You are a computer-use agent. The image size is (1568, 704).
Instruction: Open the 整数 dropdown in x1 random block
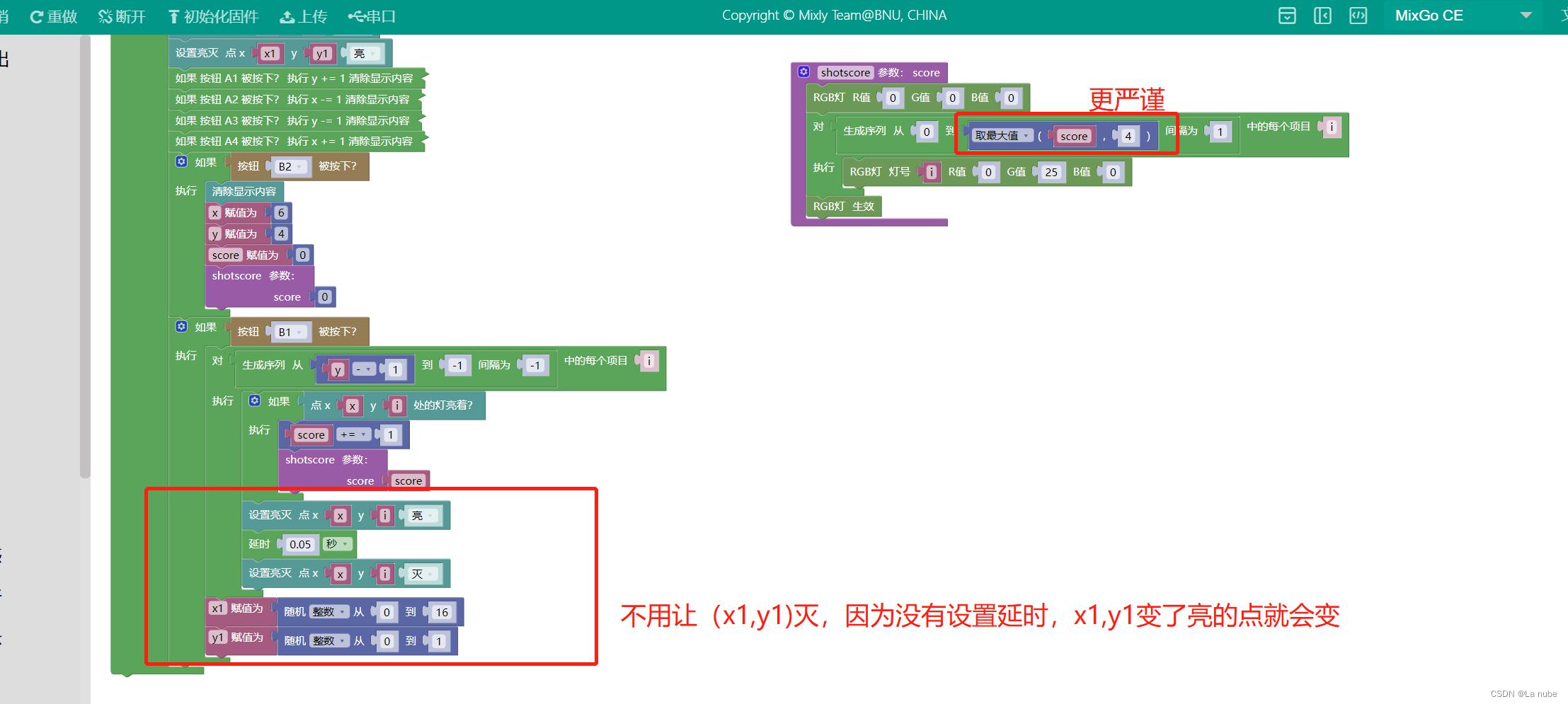(329, 612)
